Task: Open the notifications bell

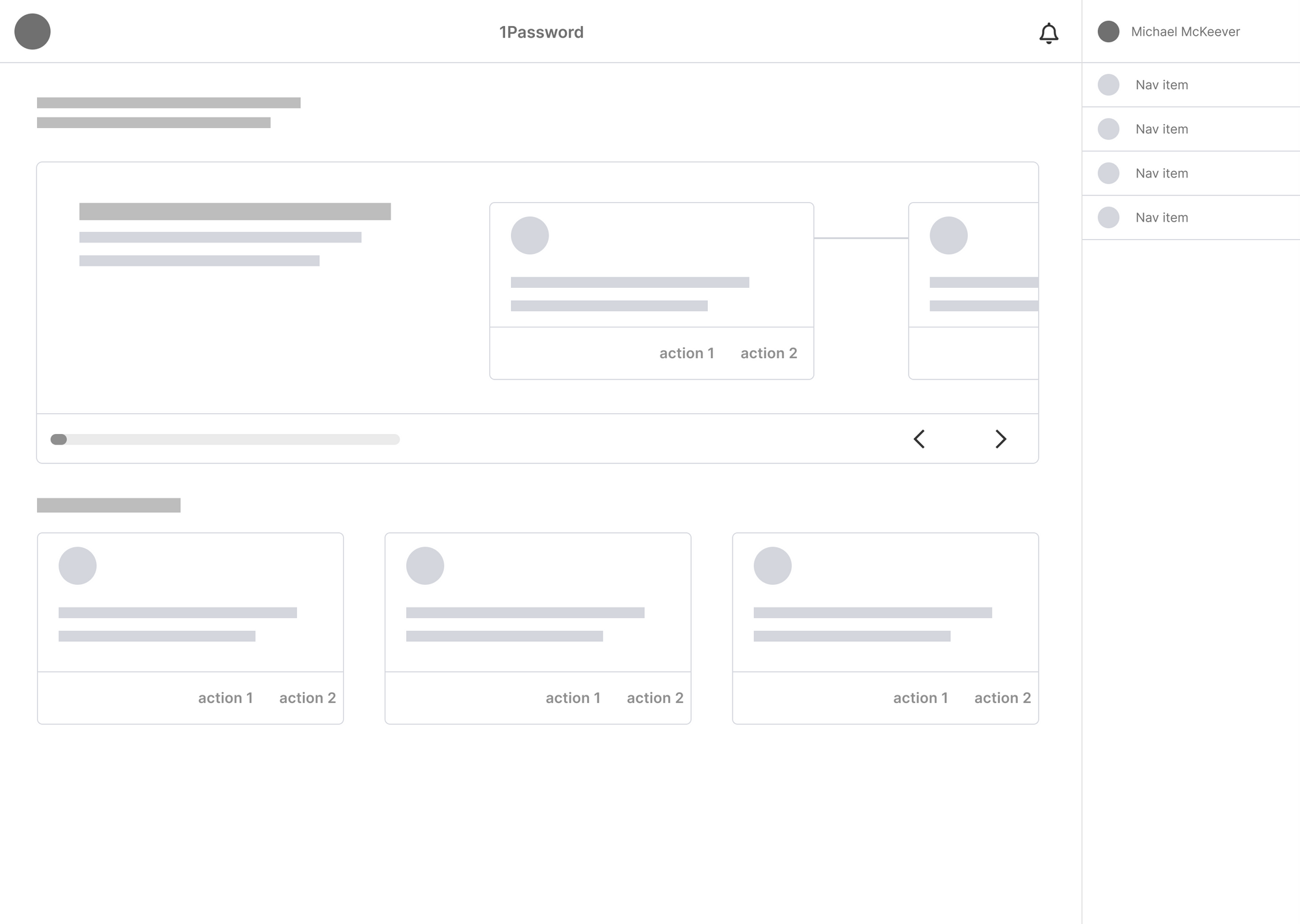Action: click(x=1048, y=33)
